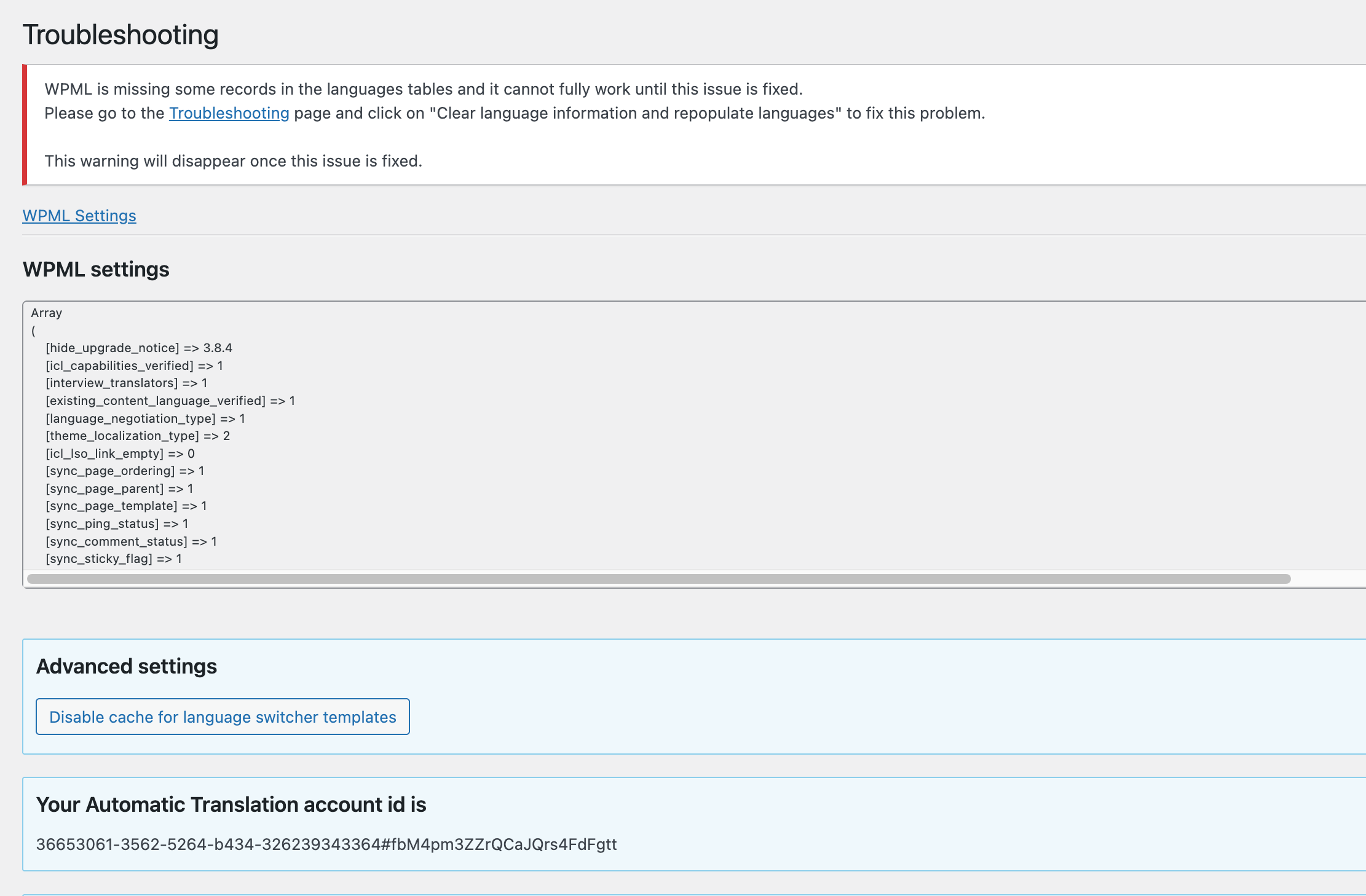
Task: Click the 'WPML is missing some records' sentence
Action: click(x=423, y=89)
